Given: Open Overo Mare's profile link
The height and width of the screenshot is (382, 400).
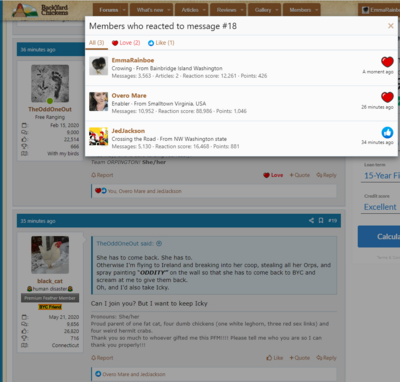Looking at the screenshot, I should pos(129,95).
